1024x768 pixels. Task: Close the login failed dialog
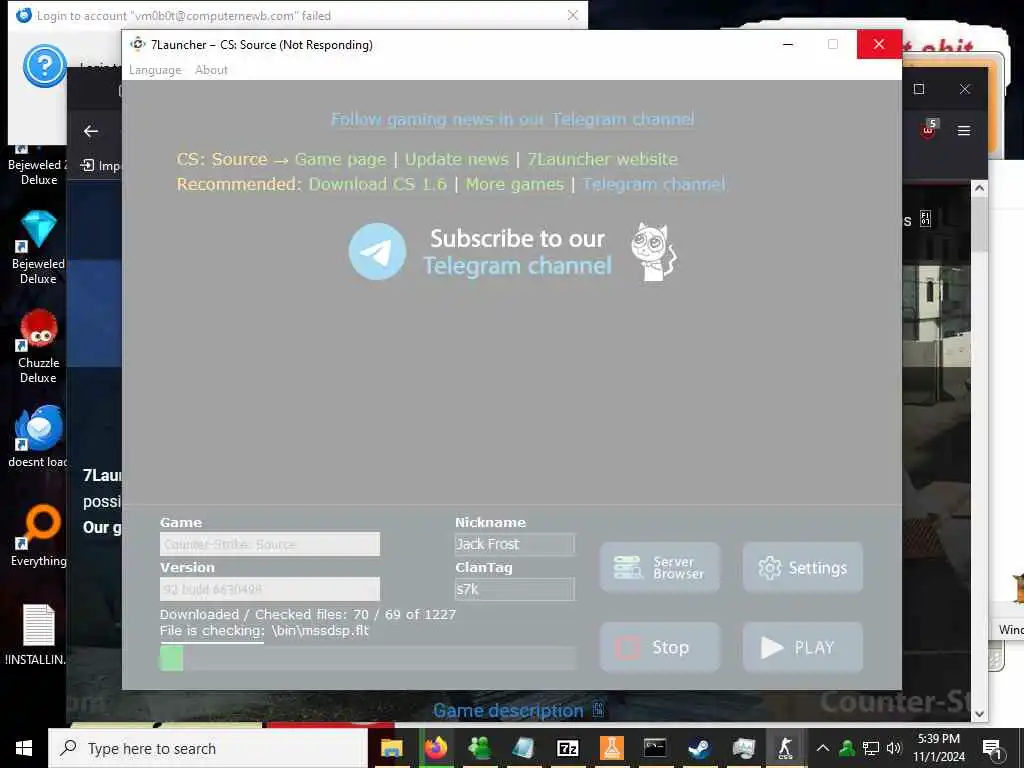(x=573, y=15)
